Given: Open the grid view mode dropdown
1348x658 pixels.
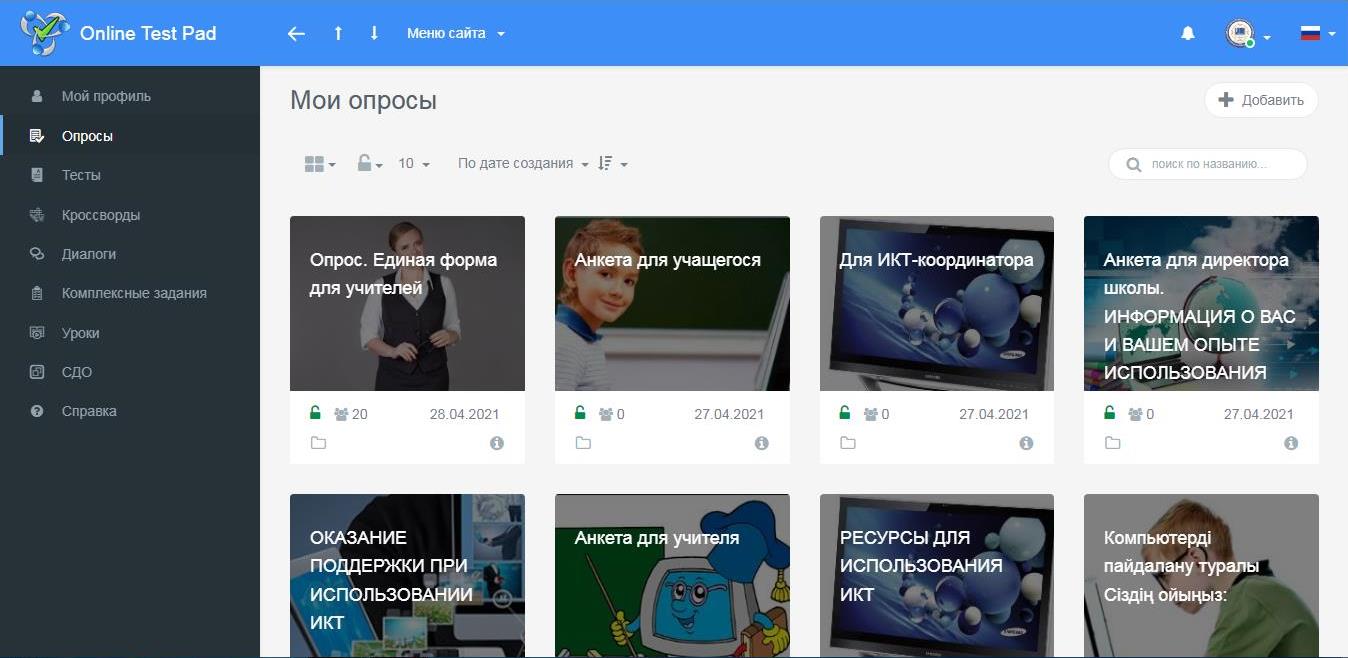Looking at the screenshot, I should pyautogui.click(x=320, y=164).
